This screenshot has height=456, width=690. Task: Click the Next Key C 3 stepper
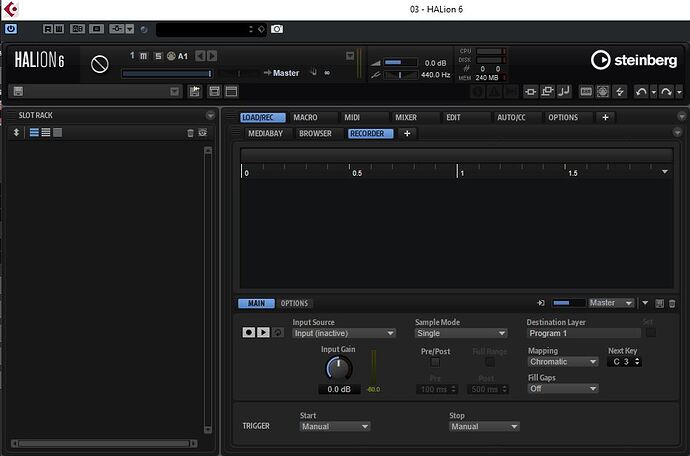point(638,362)
